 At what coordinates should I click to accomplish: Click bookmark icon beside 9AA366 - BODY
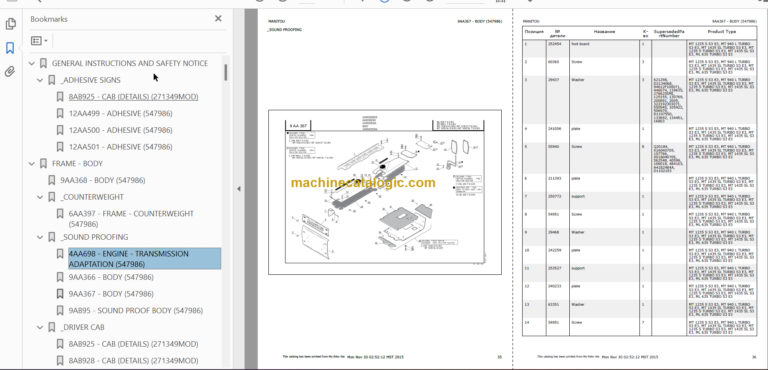(x=60, y=277)
